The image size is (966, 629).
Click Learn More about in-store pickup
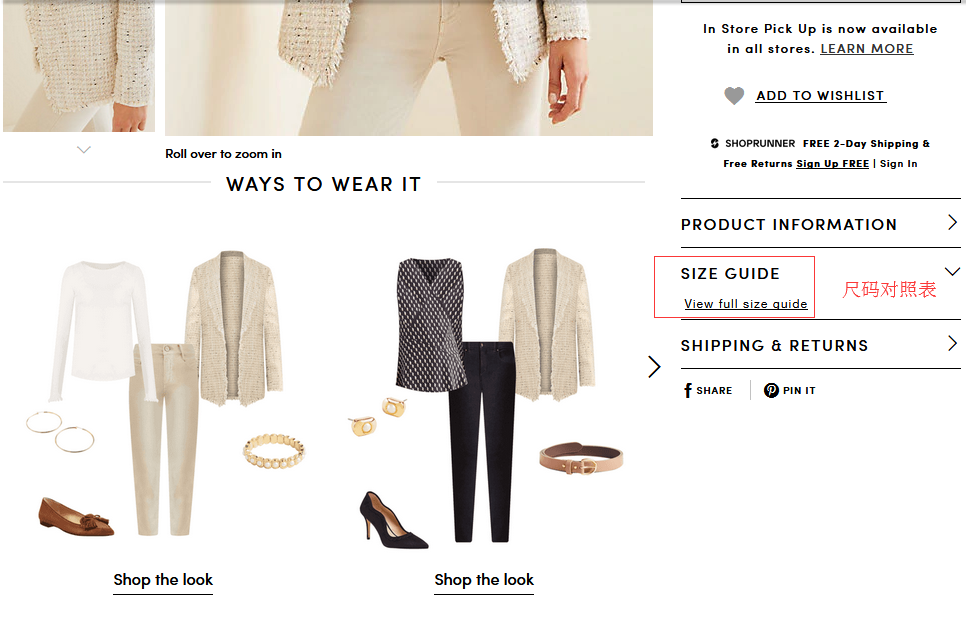pyautogui.click(x=866, y=49)
